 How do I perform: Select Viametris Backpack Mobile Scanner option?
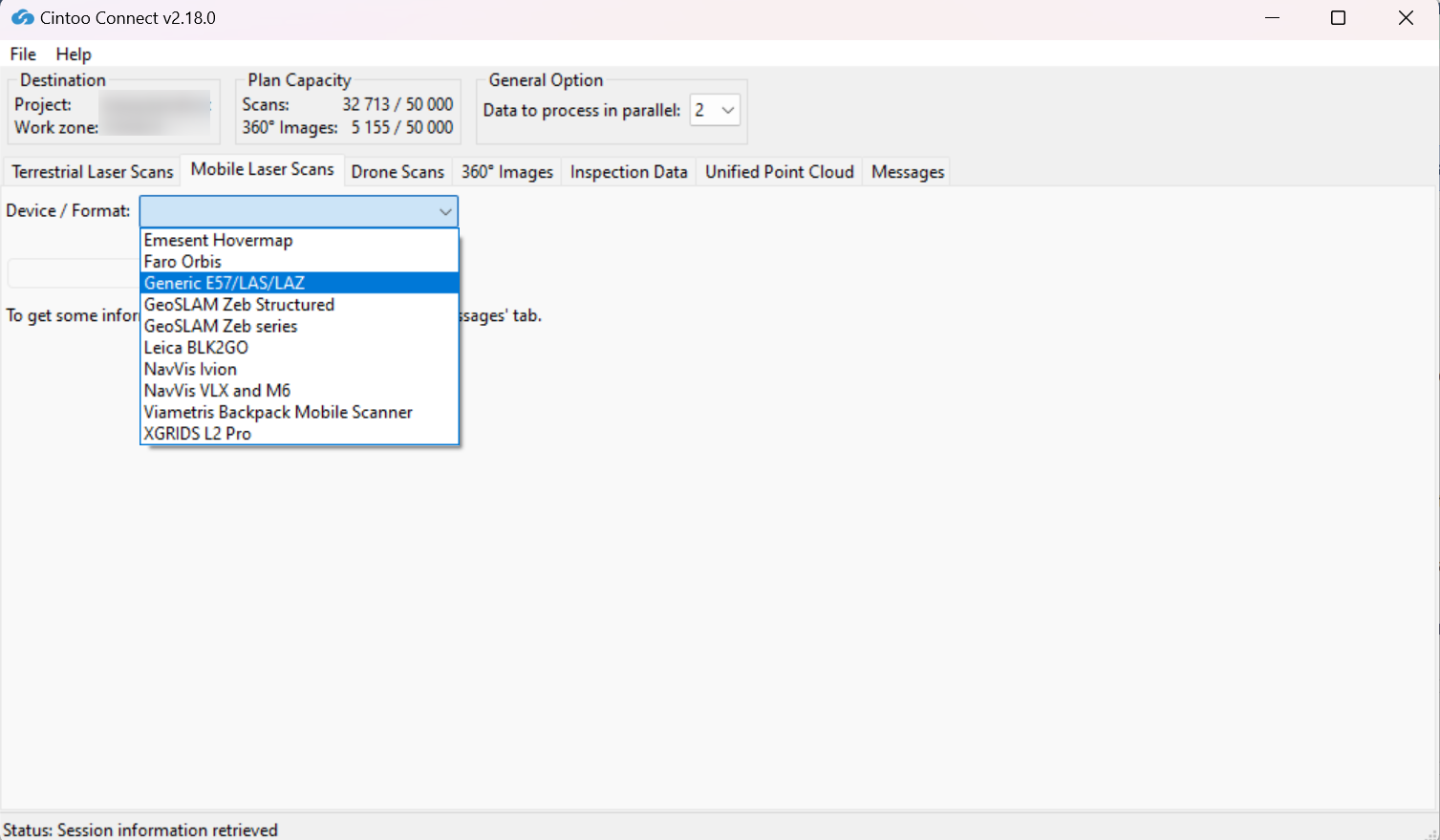(x=300, y=412)
